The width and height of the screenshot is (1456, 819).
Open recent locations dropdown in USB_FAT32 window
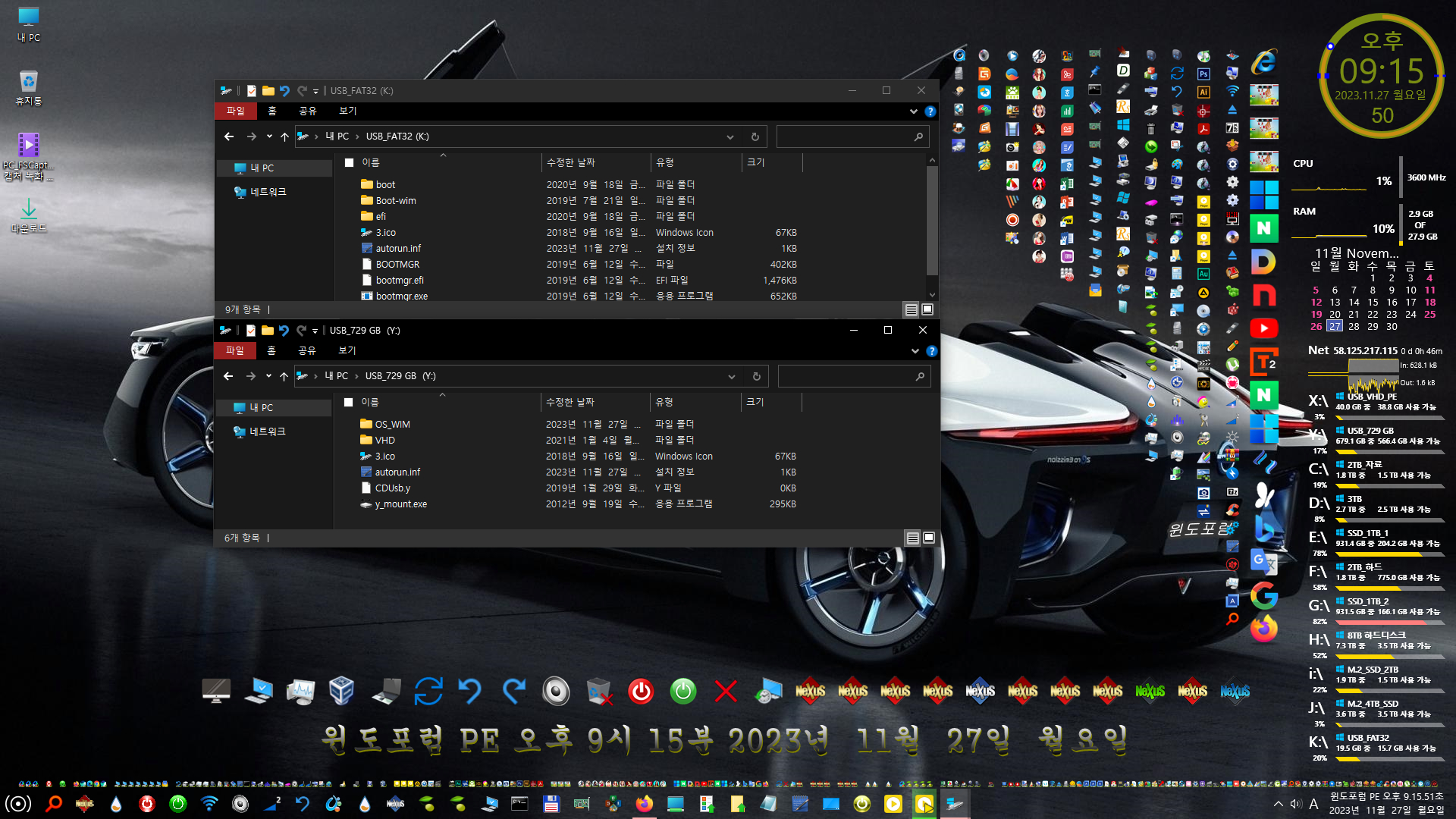269,136
